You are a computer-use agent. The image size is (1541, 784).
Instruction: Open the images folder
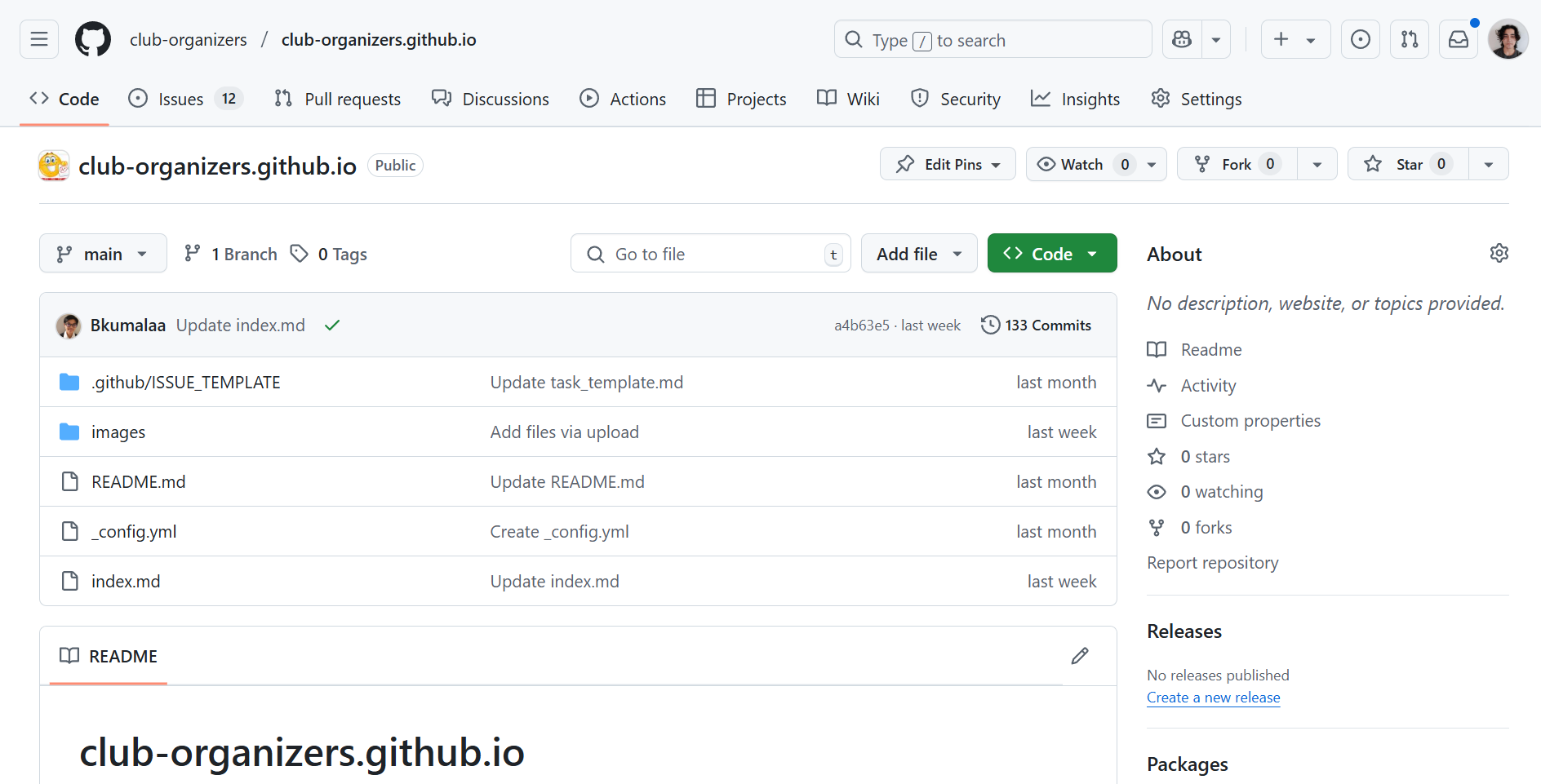click(118, 432)
